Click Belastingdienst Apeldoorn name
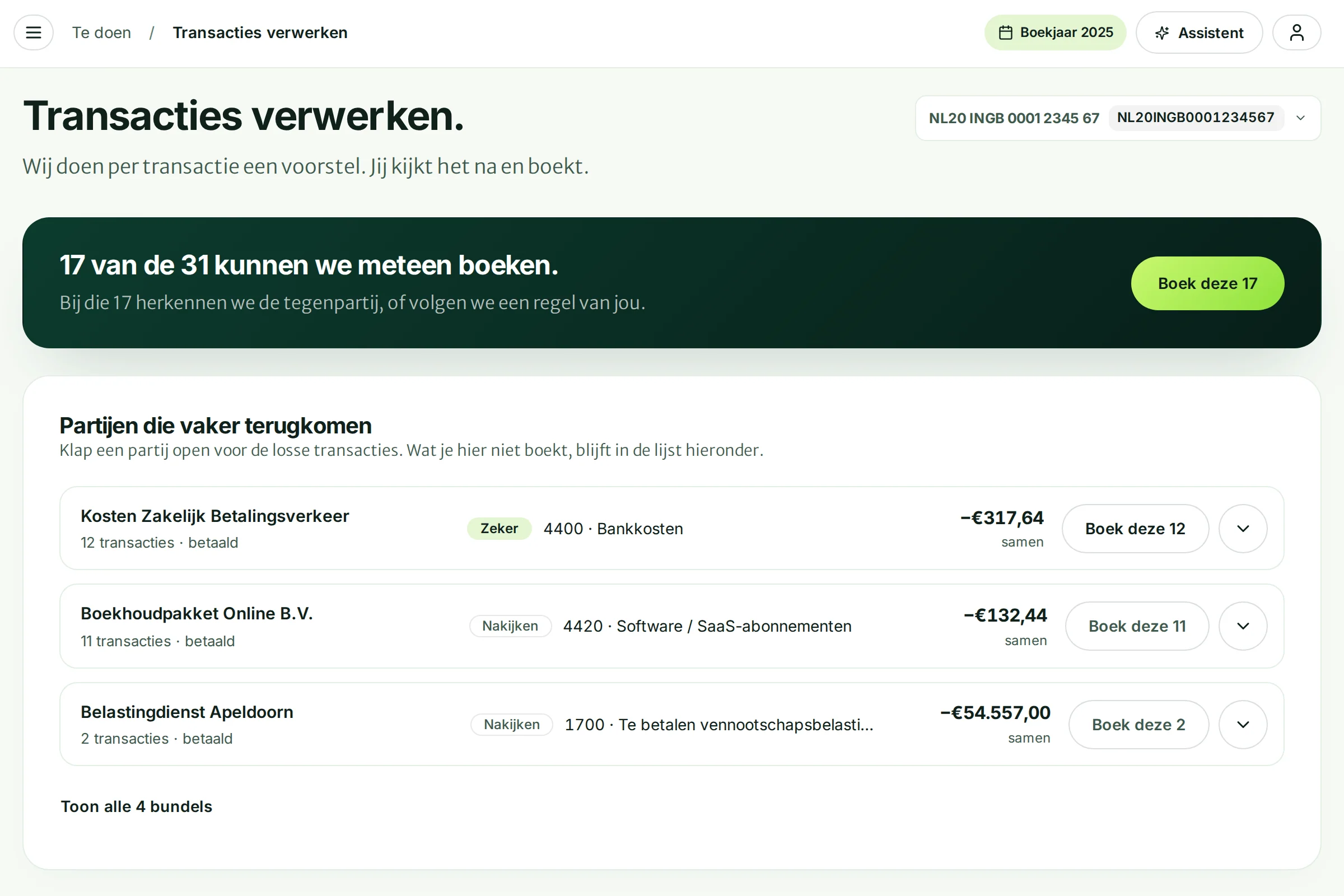Screen dimensions: 1344x896 187,712
